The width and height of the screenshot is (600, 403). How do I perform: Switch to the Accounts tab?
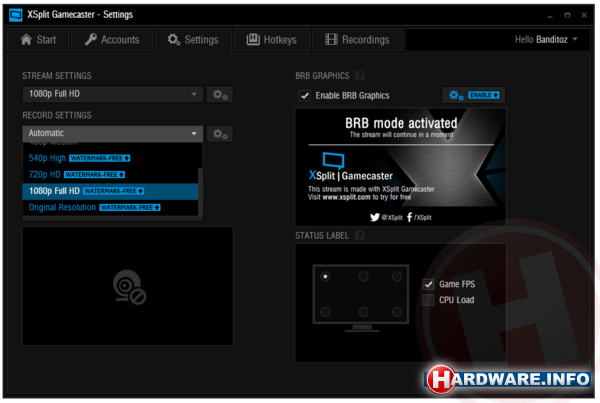(112, 39)
